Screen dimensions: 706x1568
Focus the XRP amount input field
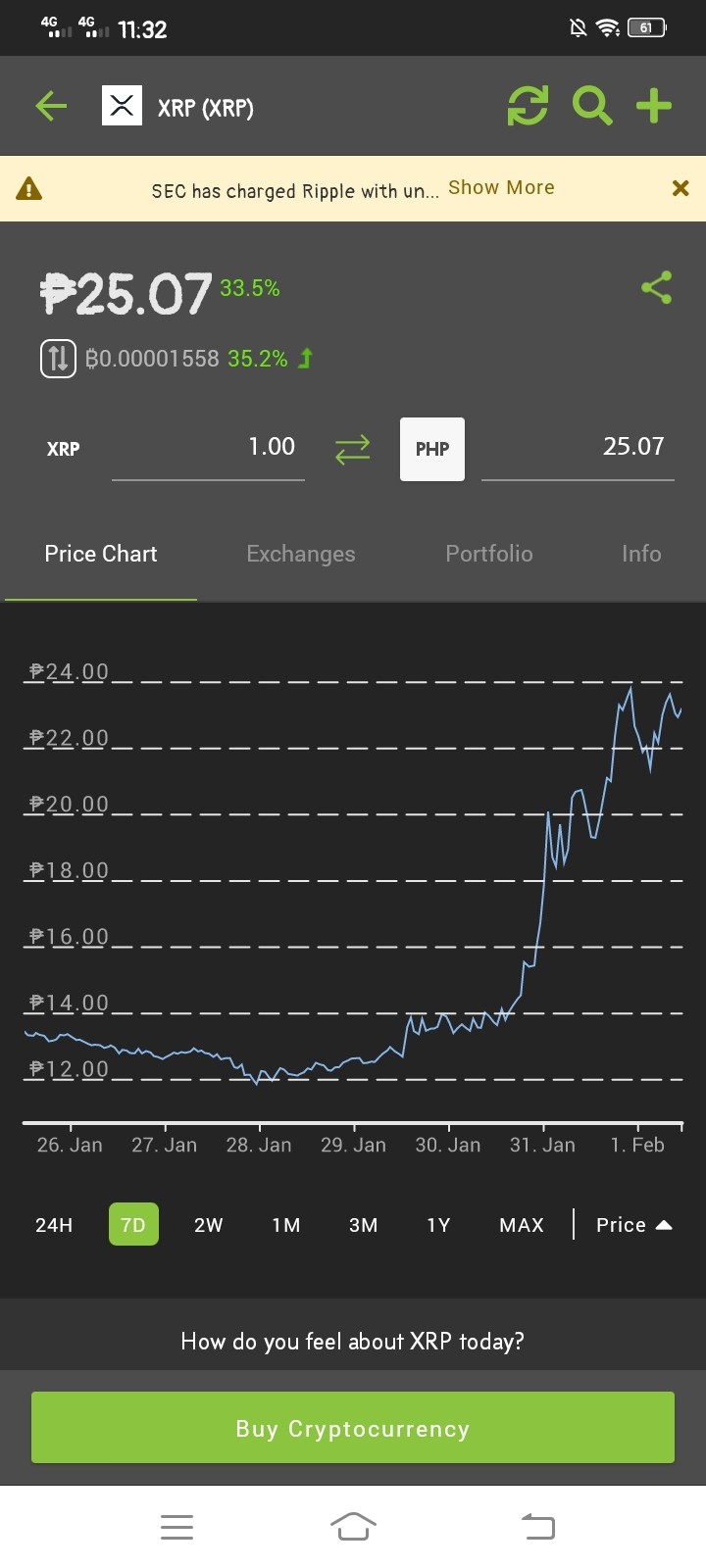pyautogui.click(x=208, y=449)
